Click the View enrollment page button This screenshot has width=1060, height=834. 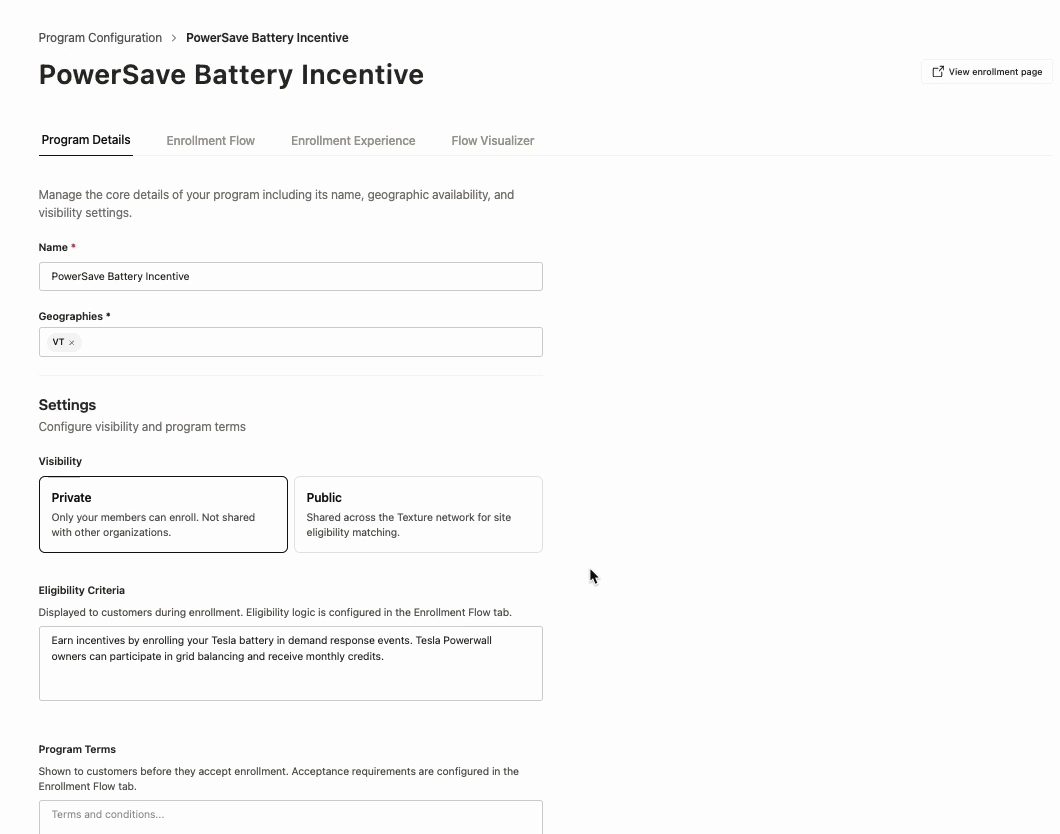987,72
